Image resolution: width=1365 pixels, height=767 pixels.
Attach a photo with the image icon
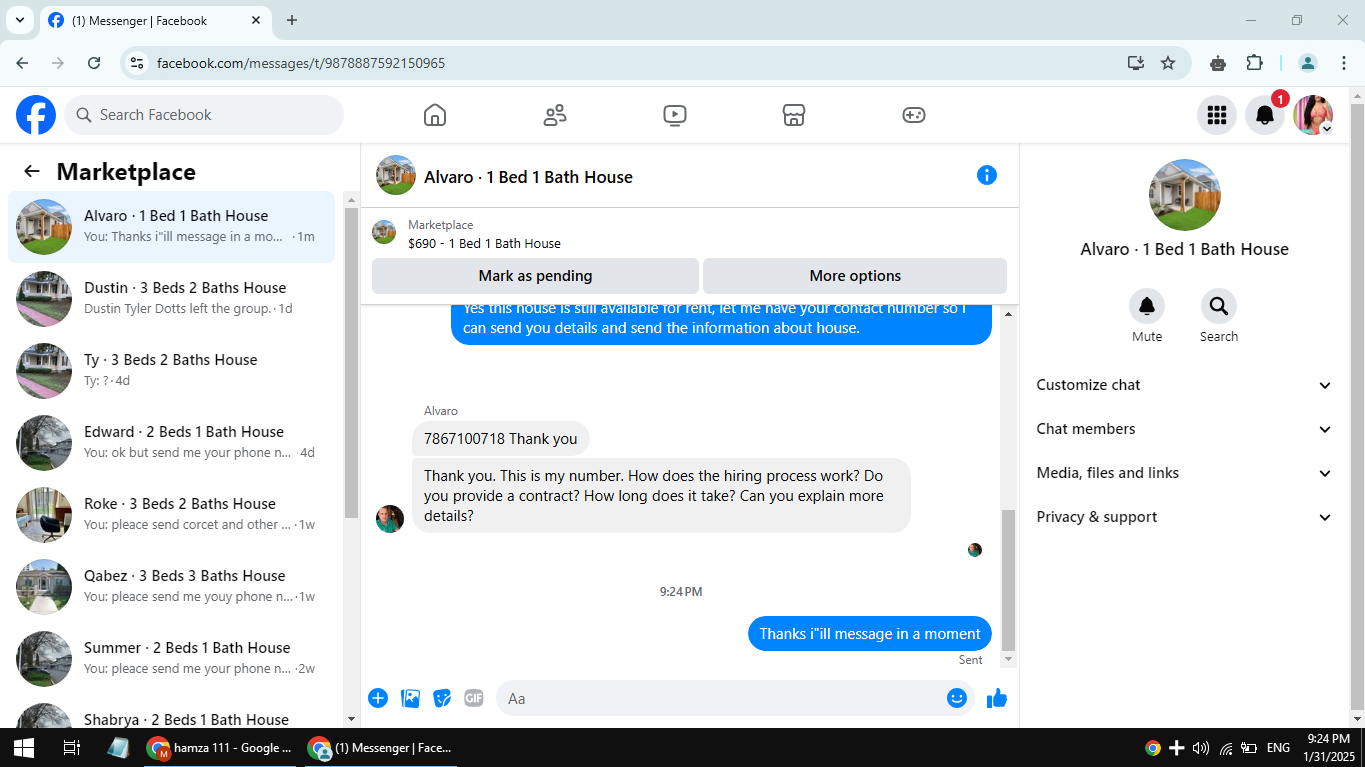[410, 698]
